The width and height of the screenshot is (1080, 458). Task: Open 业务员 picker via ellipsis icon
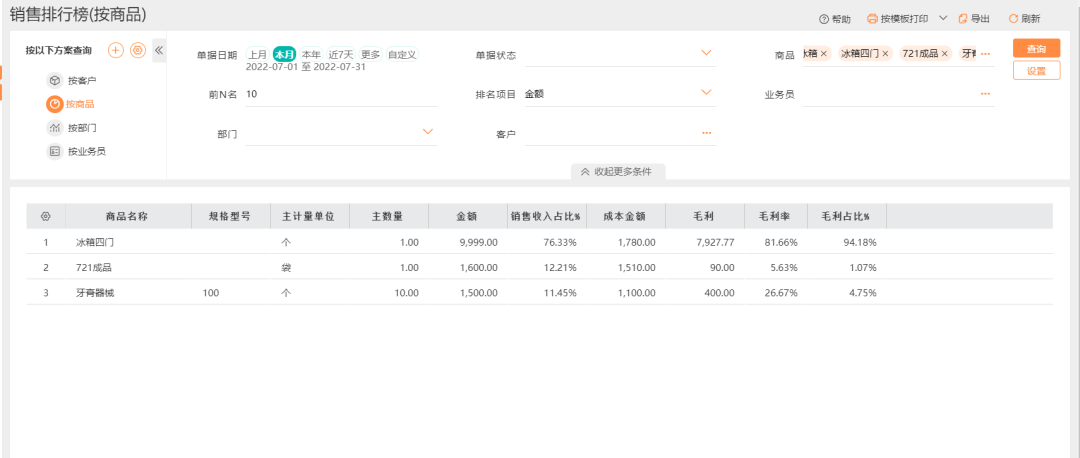(985, 94)
